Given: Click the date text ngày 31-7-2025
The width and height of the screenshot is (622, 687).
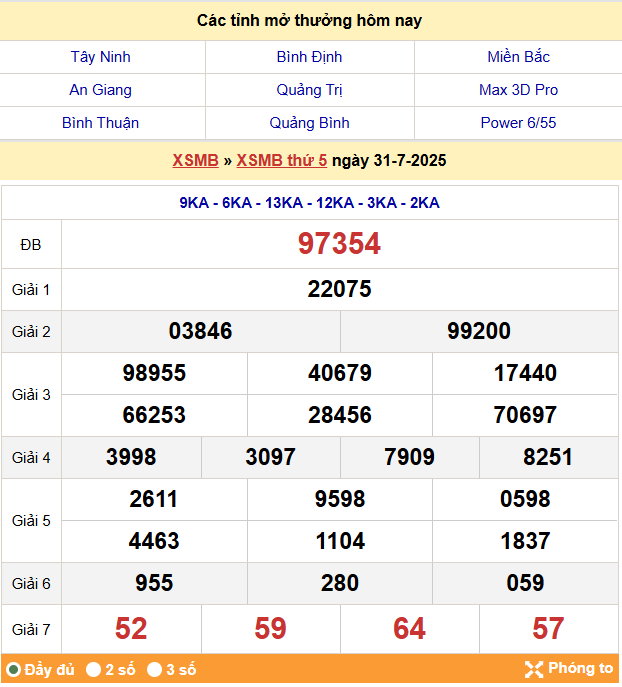Looking at the screenshot, I should tap(389, 160).
